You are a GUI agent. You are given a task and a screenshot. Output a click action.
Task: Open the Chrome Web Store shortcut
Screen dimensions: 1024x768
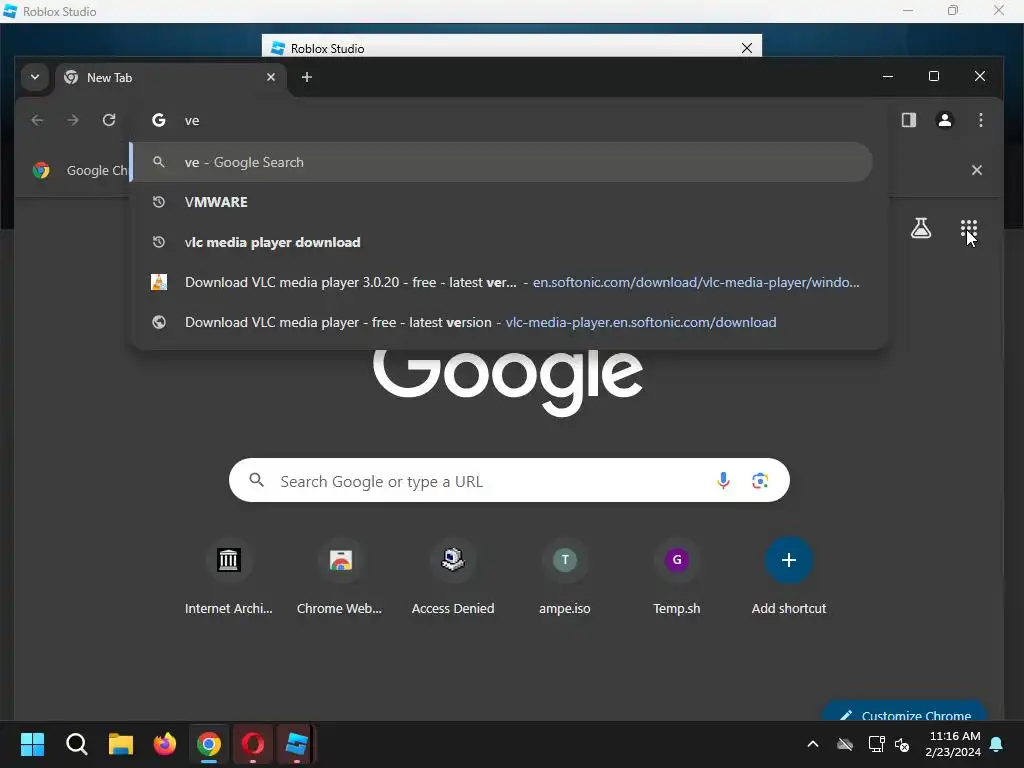(340, 577)
